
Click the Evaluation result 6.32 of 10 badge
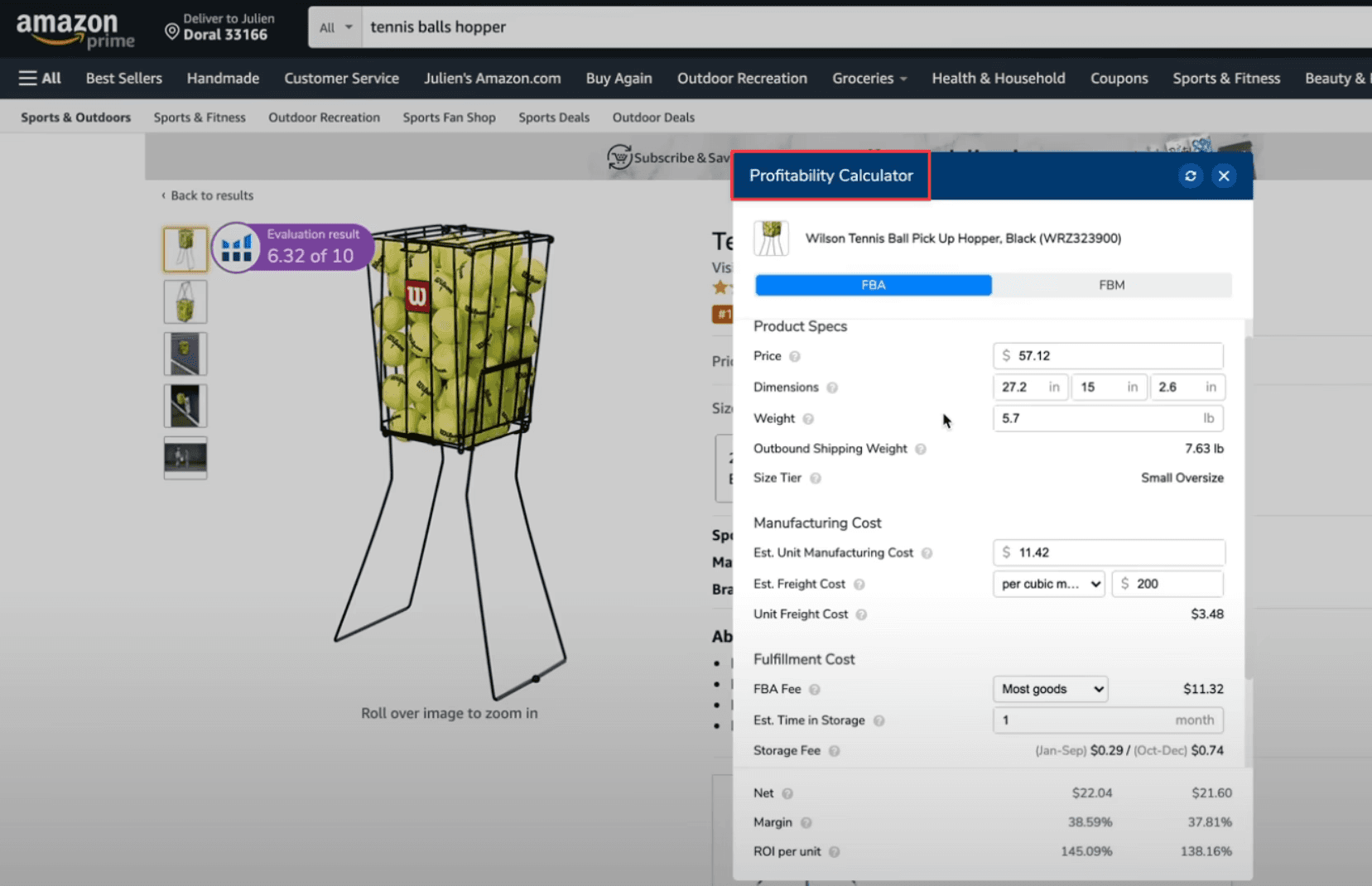click(293, 247)
